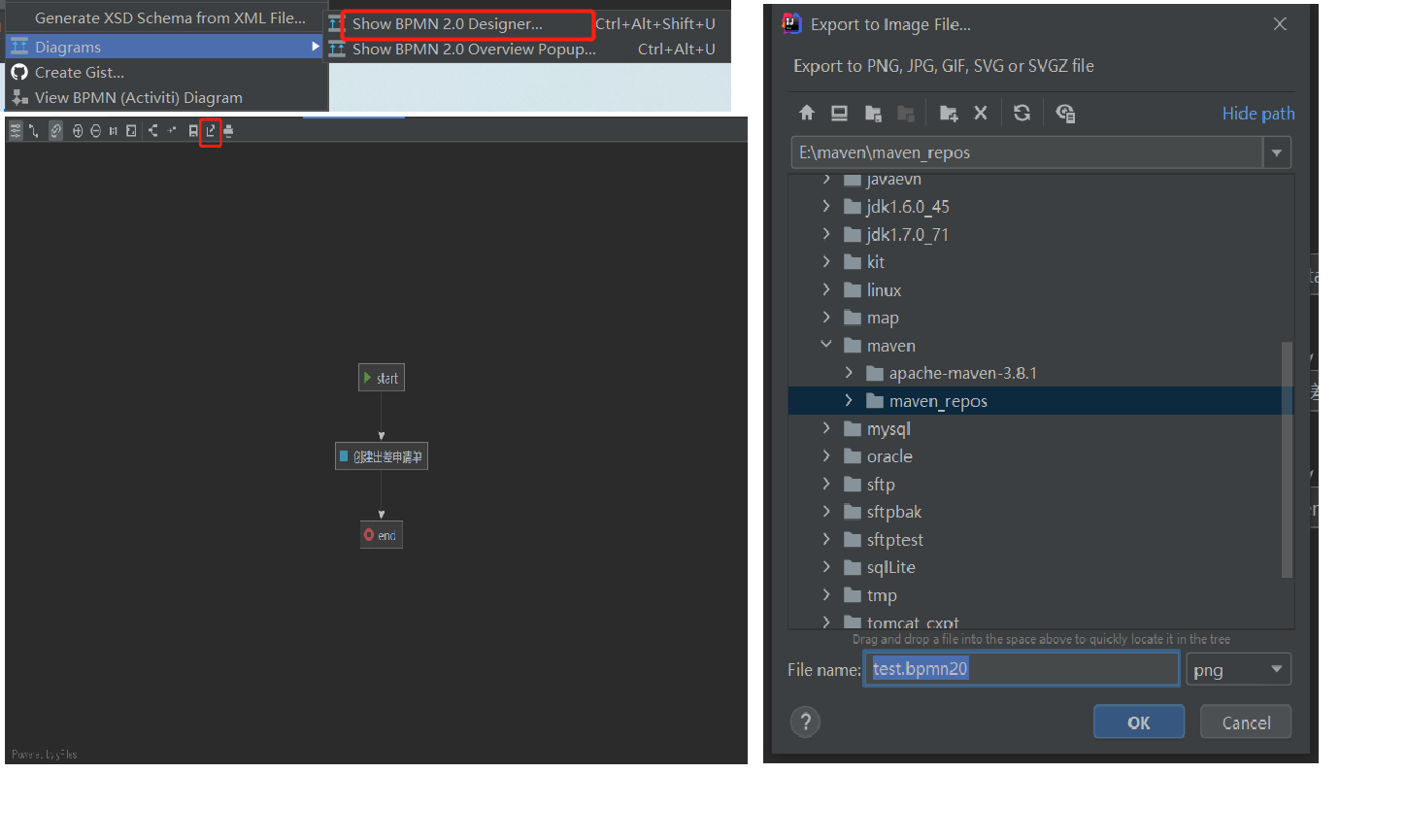Click the print diagram icon
The height and width of the screenshot is (840, 1407).
point(228,130)
